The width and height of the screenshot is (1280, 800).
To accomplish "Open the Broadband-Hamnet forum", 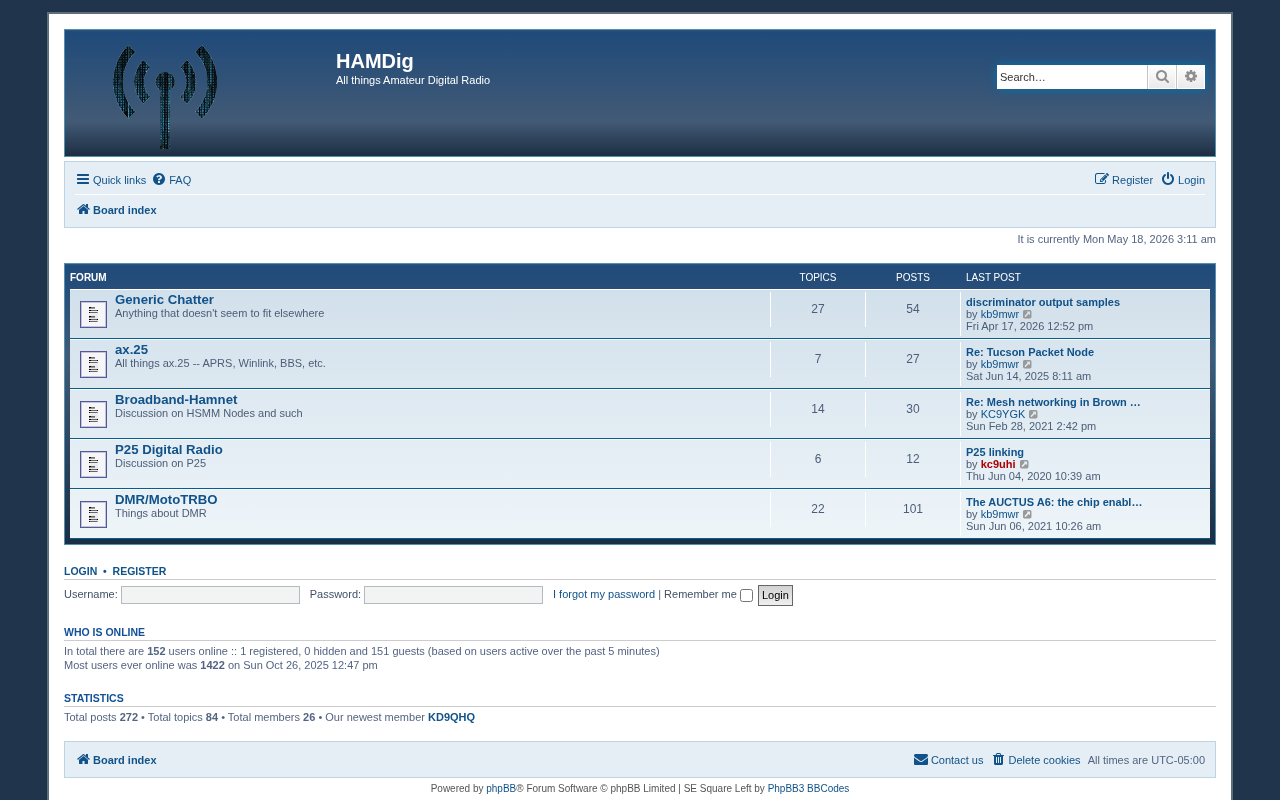I will (176, 399).
